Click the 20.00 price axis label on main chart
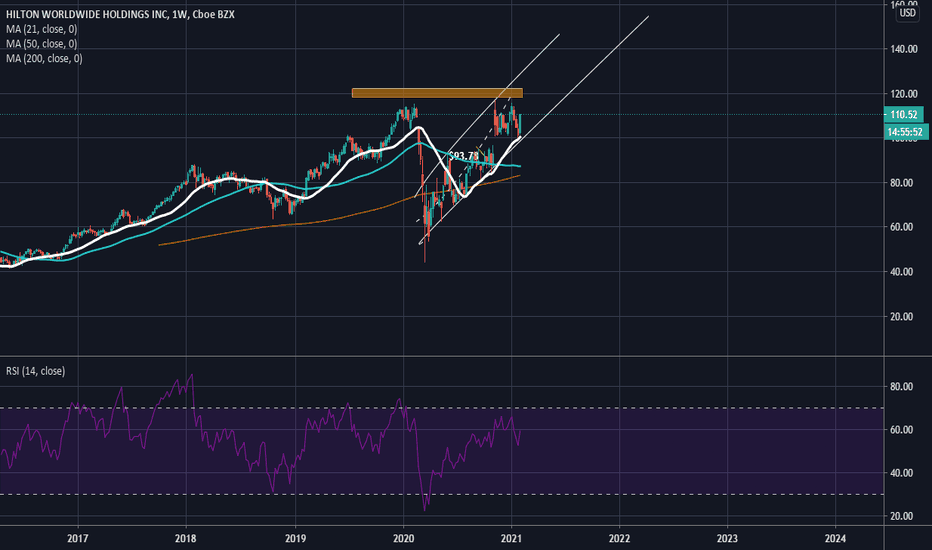 tap(901, 317)
